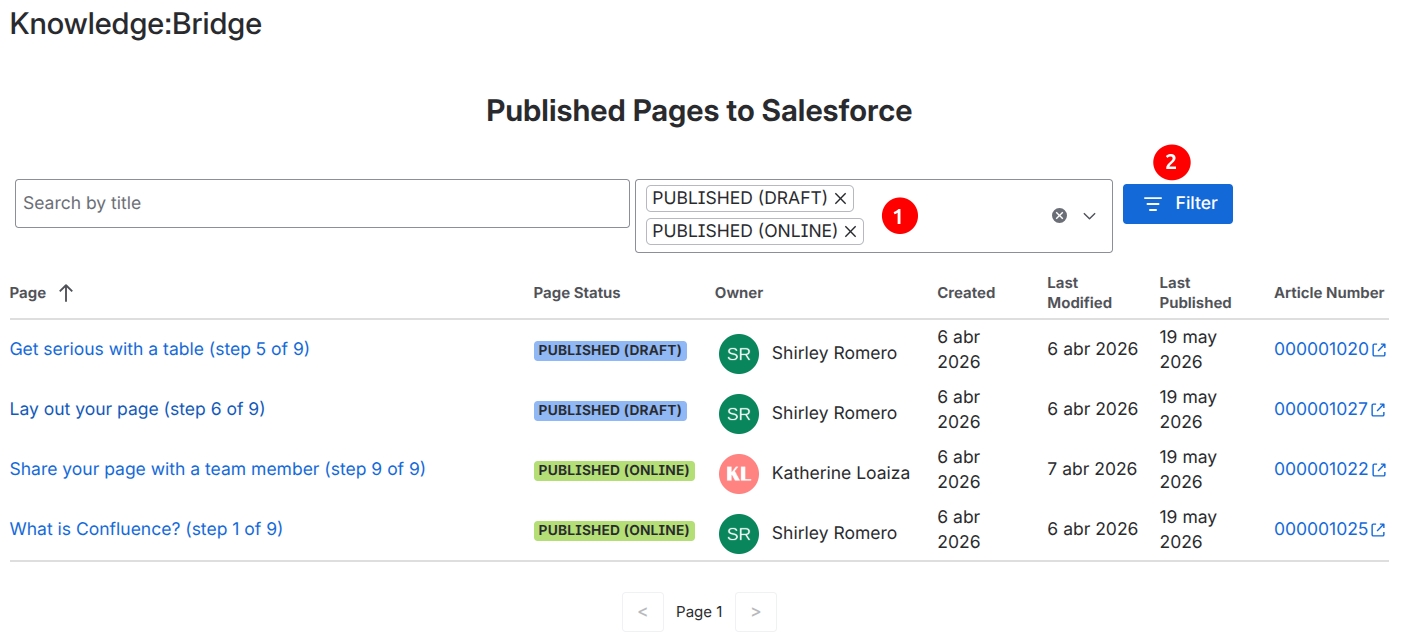Open the "What is Confluence? (step 1 of 9)" page
1415x633 pixels.
coord(146,529)
